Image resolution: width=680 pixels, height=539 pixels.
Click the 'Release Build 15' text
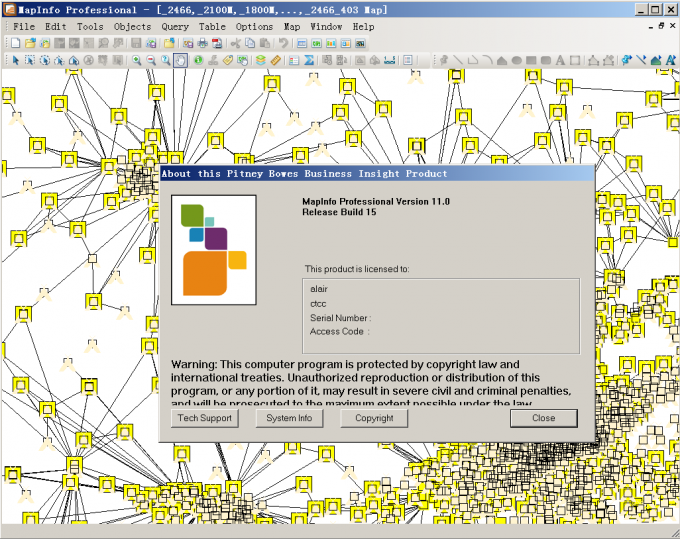tap(339, 212)
